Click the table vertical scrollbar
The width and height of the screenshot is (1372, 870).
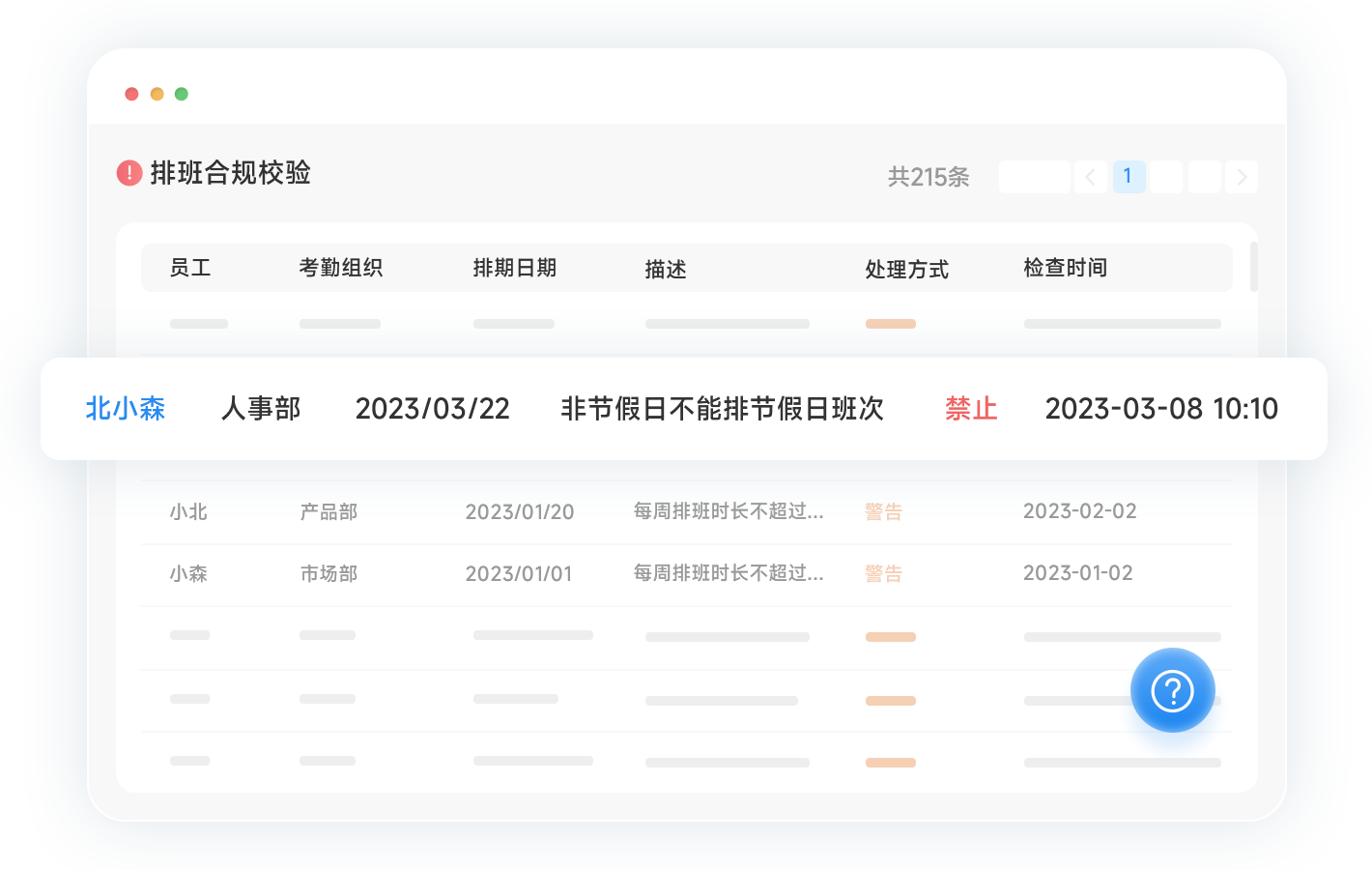click(x=1253, y=267)
